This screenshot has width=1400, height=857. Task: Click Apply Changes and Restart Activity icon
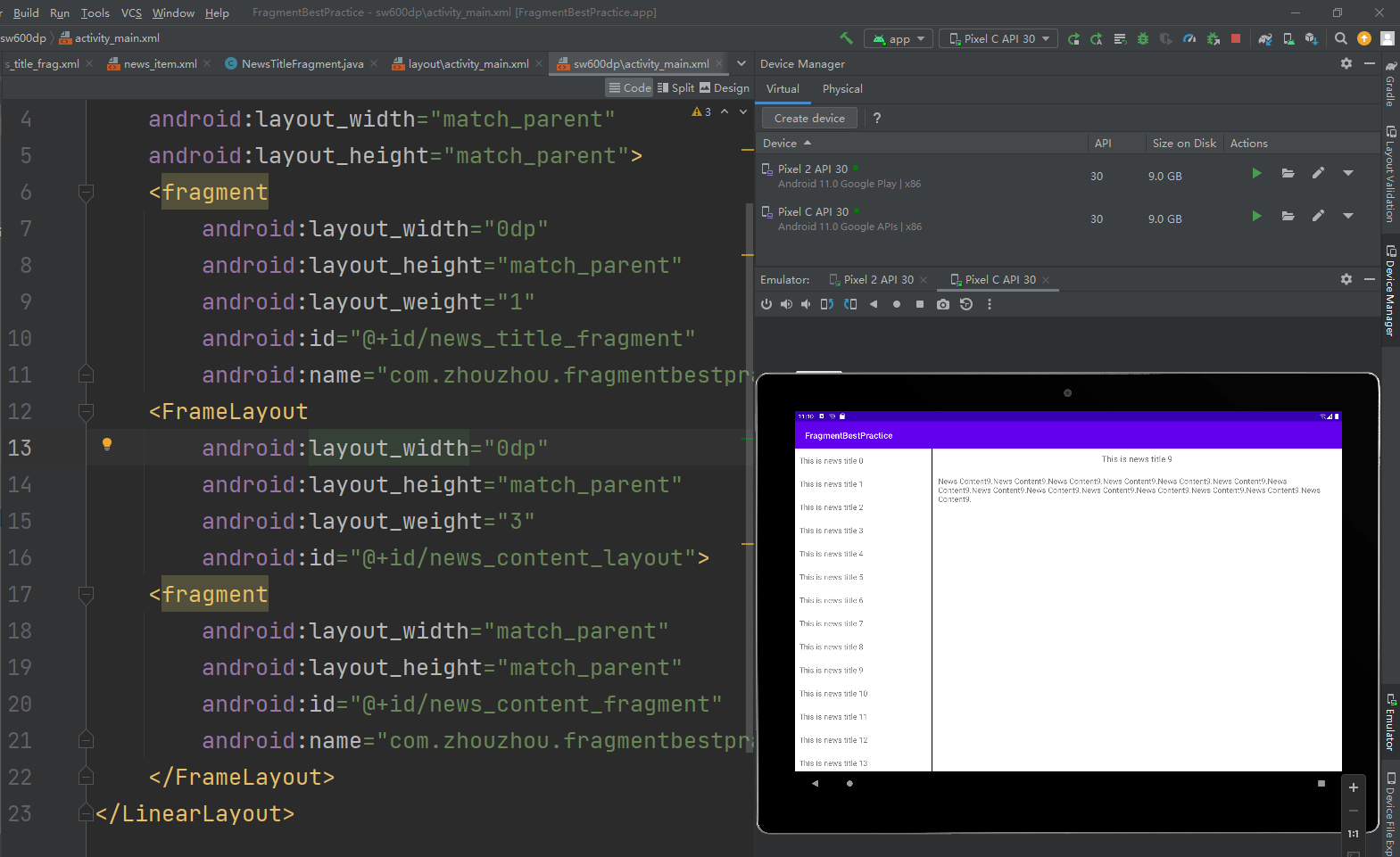click(1073, 38)
